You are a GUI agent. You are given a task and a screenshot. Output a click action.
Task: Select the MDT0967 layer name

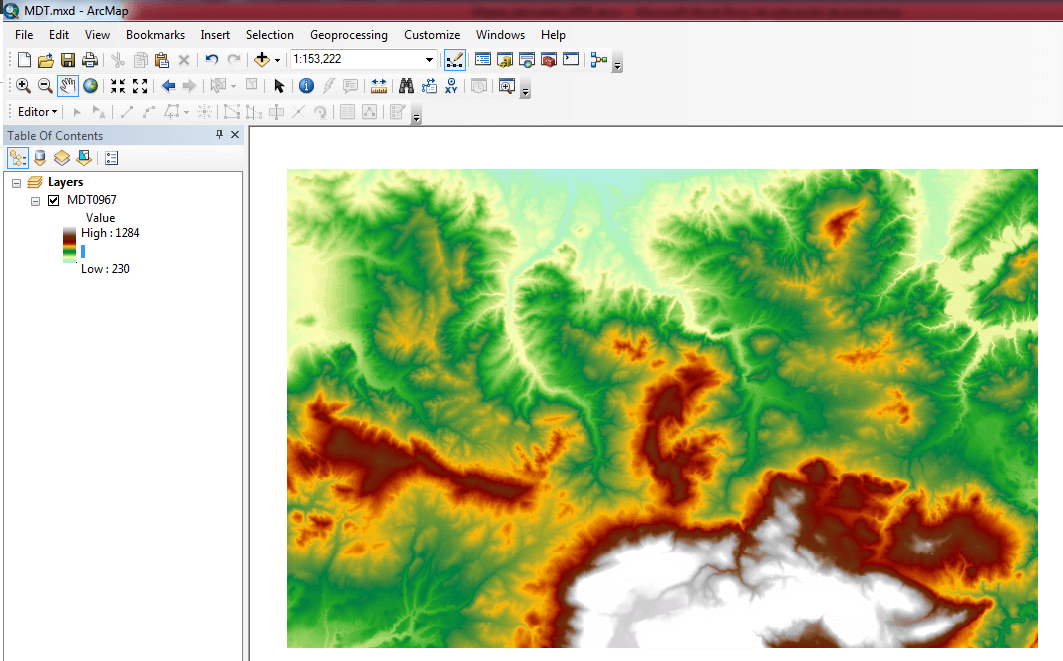tap(91, 200)
